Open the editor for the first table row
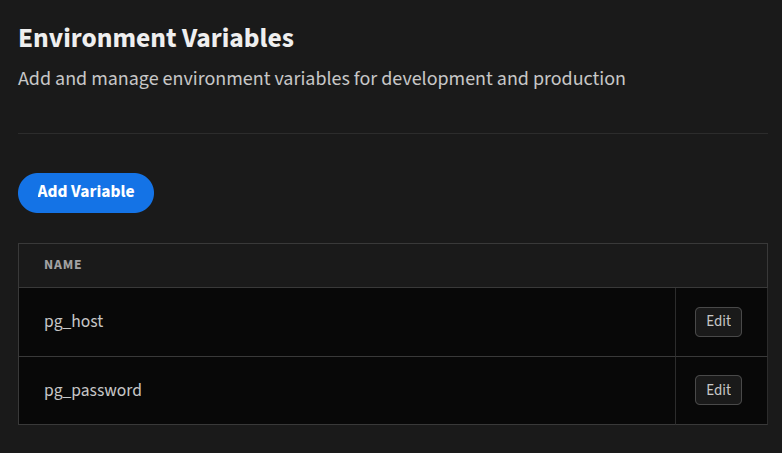Screen dimensions: 782x453 718,322
